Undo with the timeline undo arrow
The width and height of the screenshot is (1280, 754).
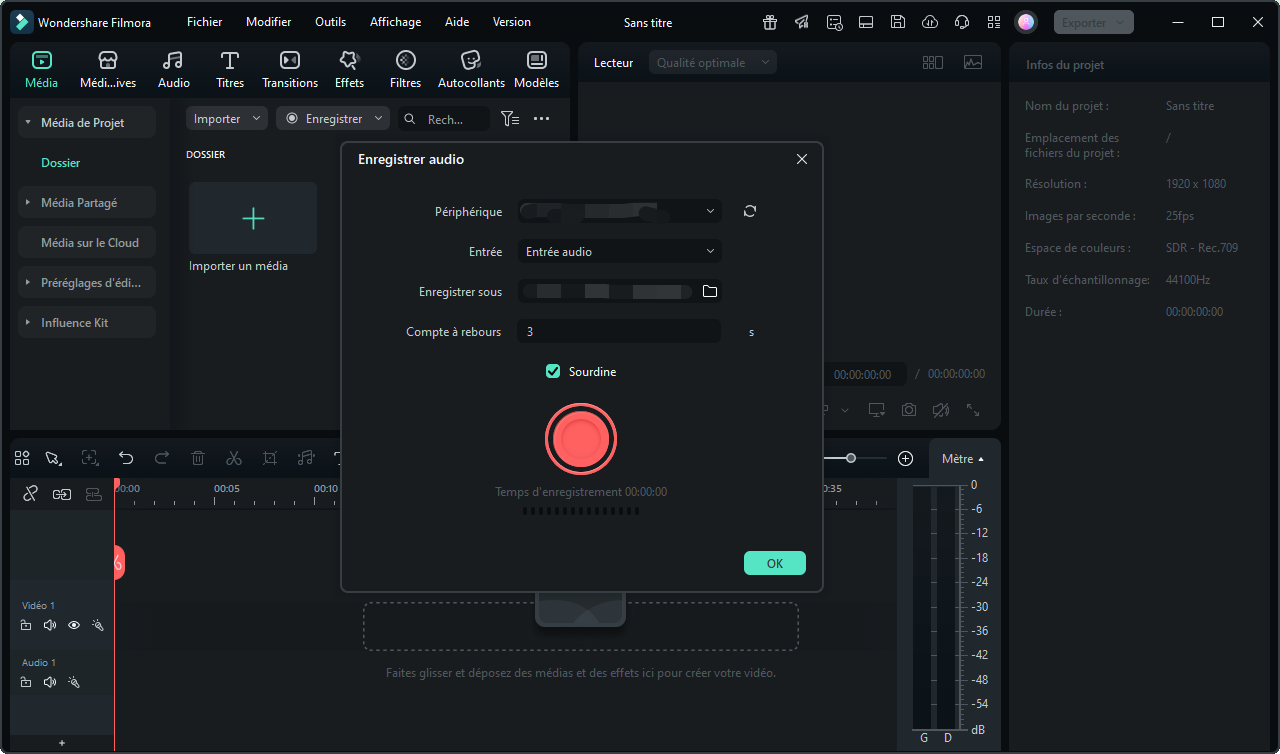pyautogui.click(x=126, y=458)
